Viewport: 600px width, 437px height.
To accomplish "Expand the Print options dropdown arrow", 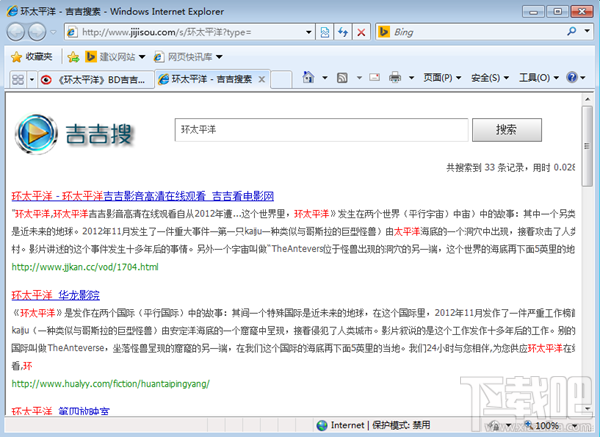I will (411, 78).
